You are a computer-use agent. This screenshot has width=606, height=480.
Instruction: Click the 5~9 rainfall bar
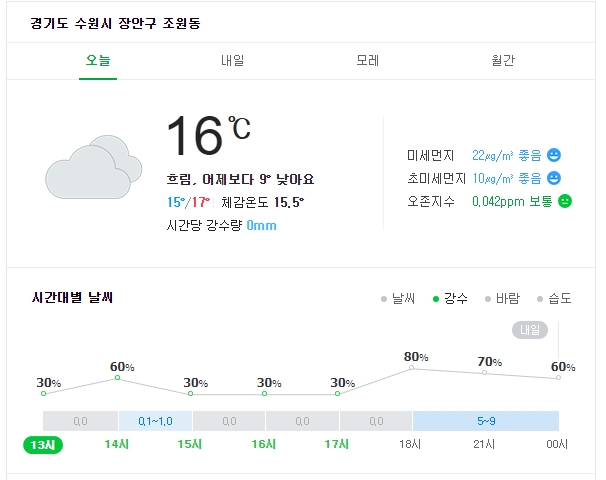tap(486, 421)
